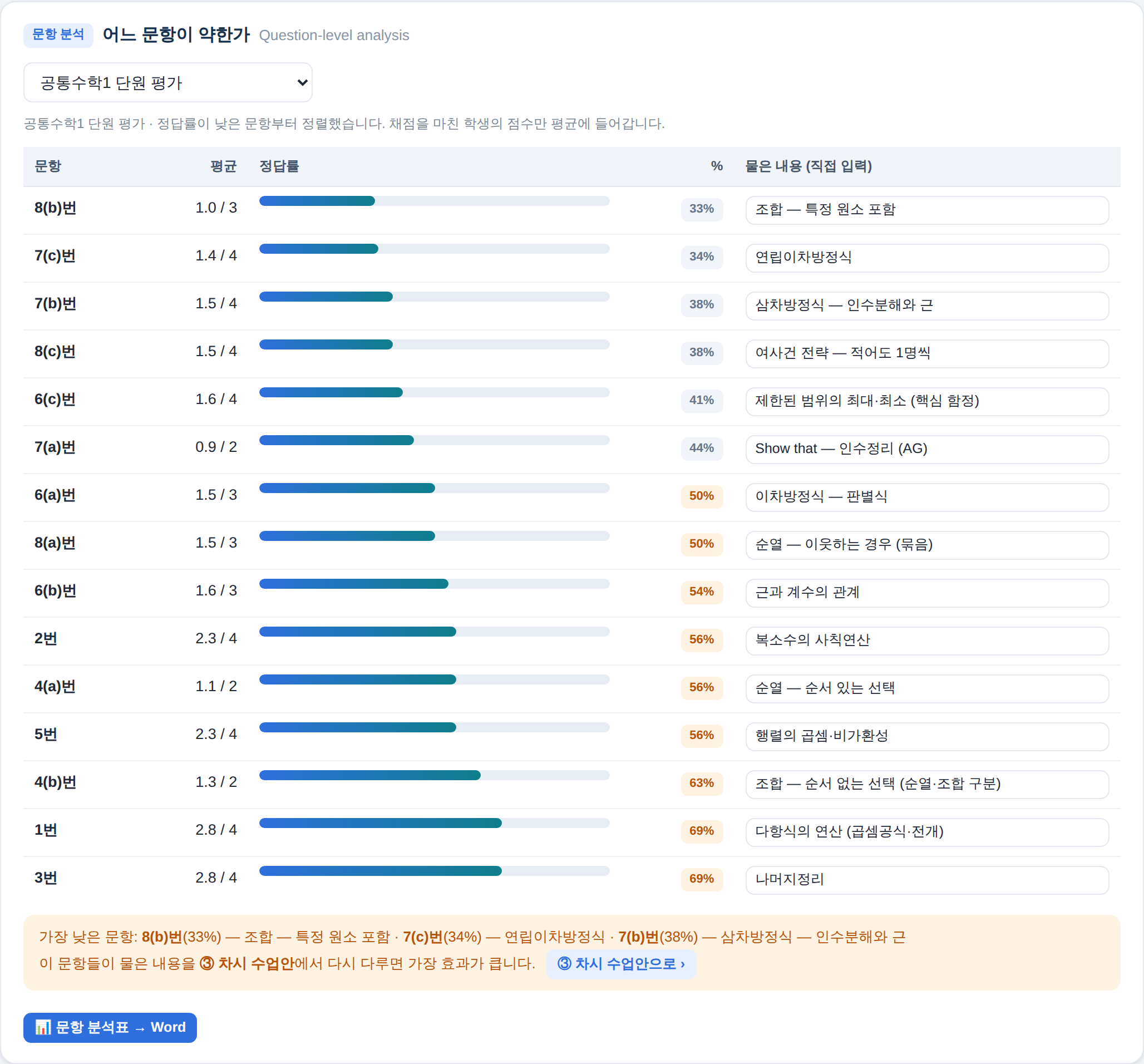Click the 1.3 / 2 average value
Screen dimensions: 1144x1064
pyautogui.click(x=216, y=781)
